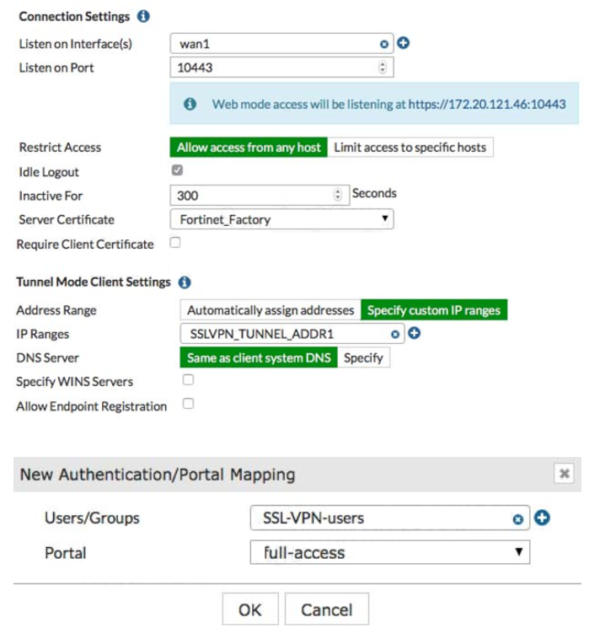Open the https://172.20.121.46:10443 link
600x639 pixels.
[x=487, y=104]
